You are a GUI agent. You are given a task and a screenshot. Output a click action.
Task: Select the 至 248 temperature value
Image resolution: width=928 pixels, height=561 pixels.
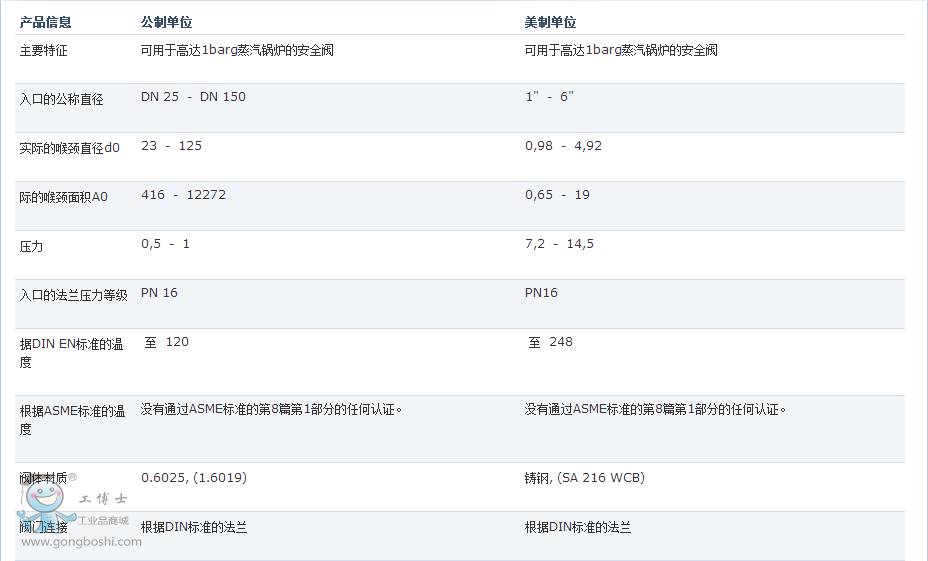point(550,342)
